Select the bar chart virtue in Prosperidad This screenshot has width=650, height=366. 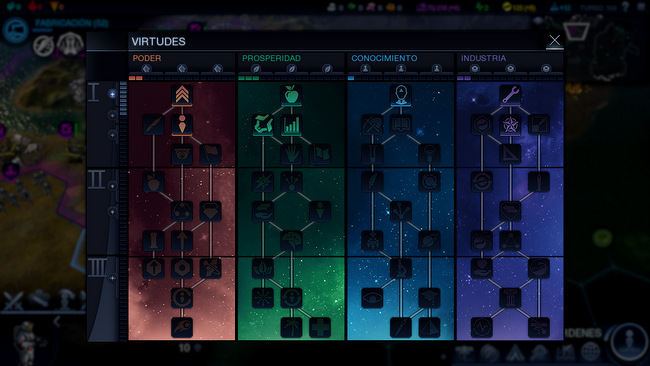point(291,125)
